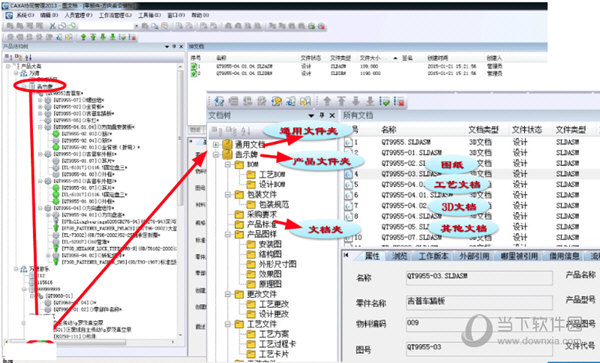
Task: Sort by the 文档类型 column header
Action: (483, 130)
